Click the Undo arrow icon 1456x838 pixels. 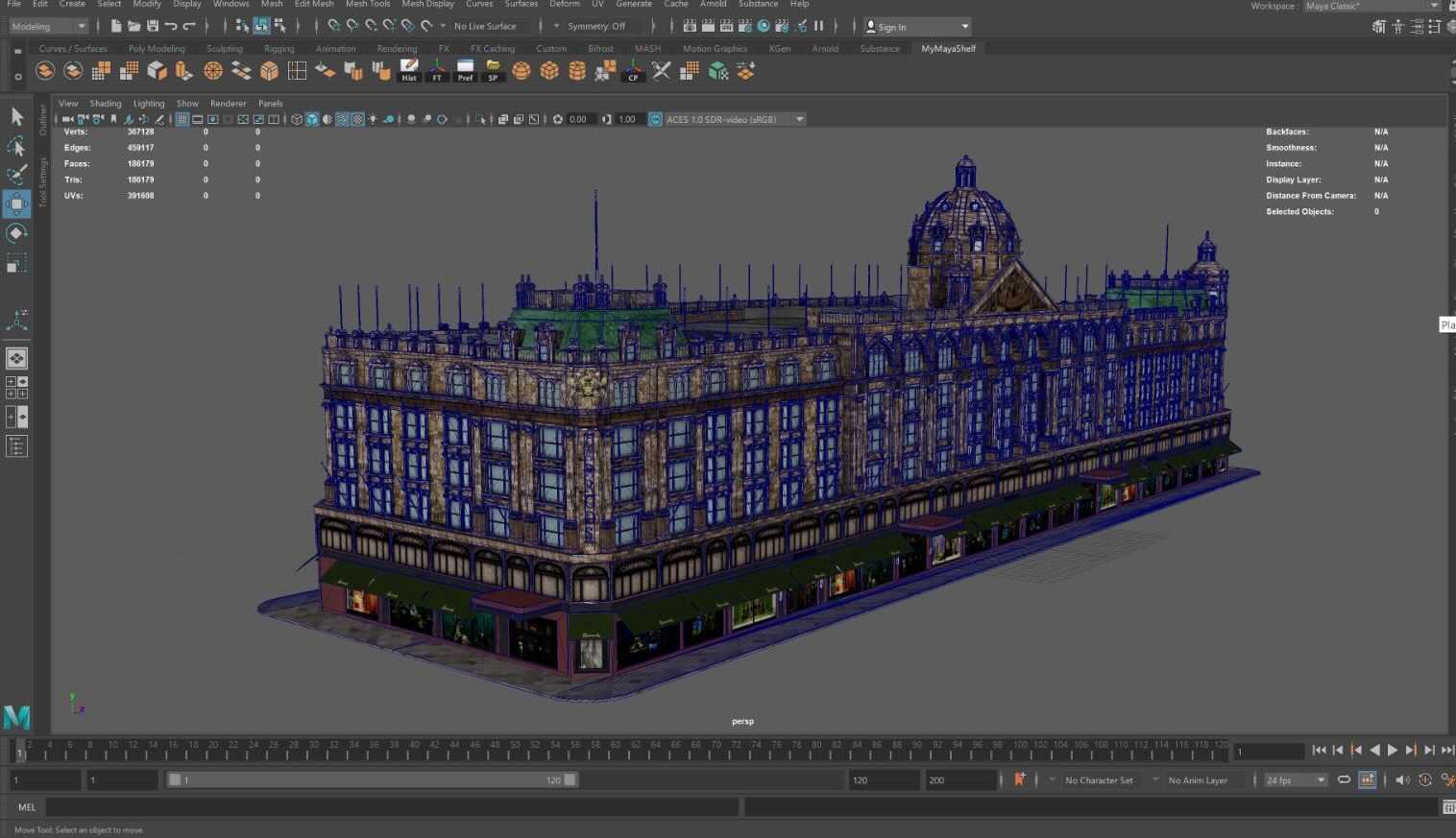171,26
